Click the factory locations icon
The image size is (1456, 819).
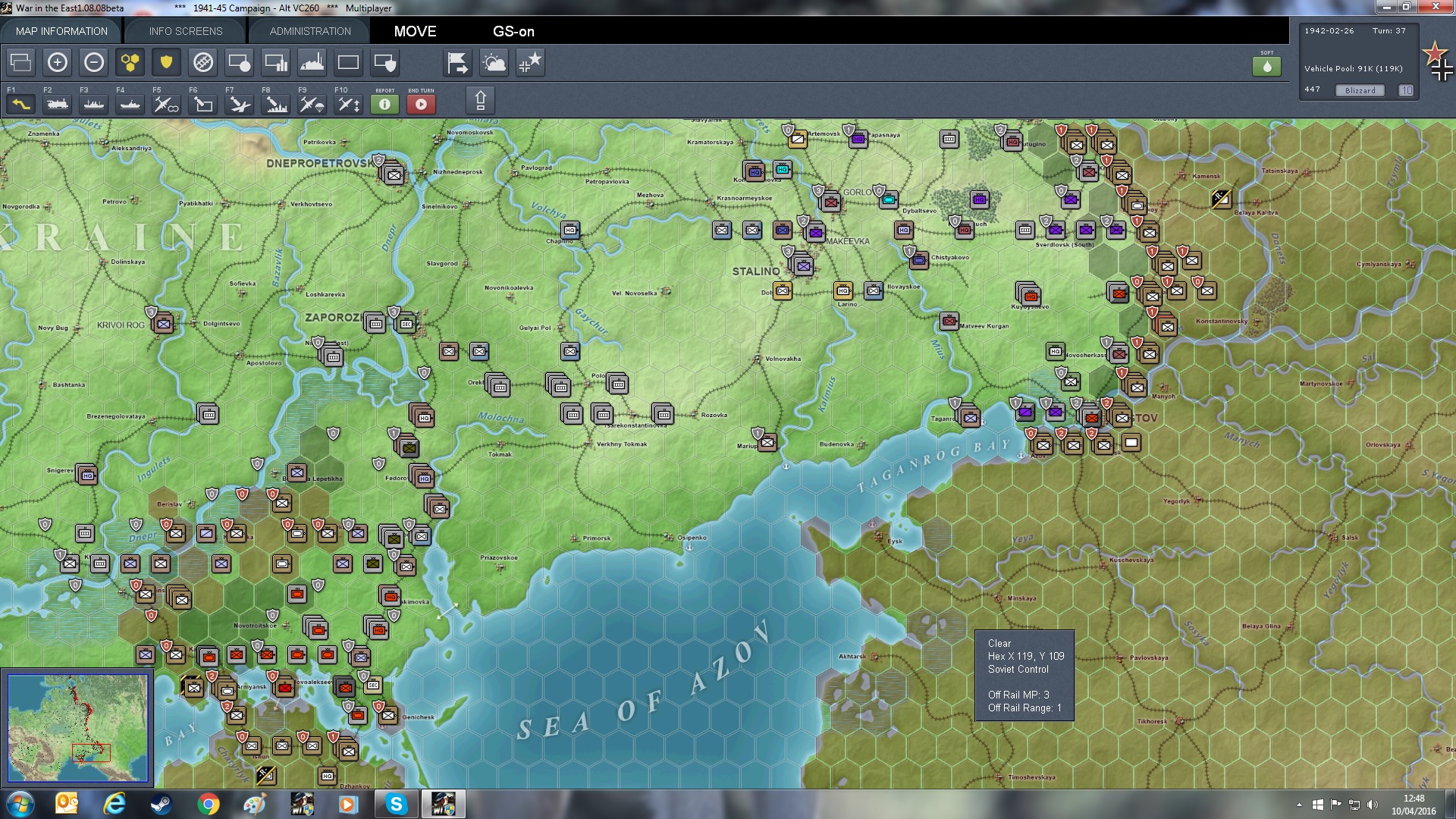[312, 63]
